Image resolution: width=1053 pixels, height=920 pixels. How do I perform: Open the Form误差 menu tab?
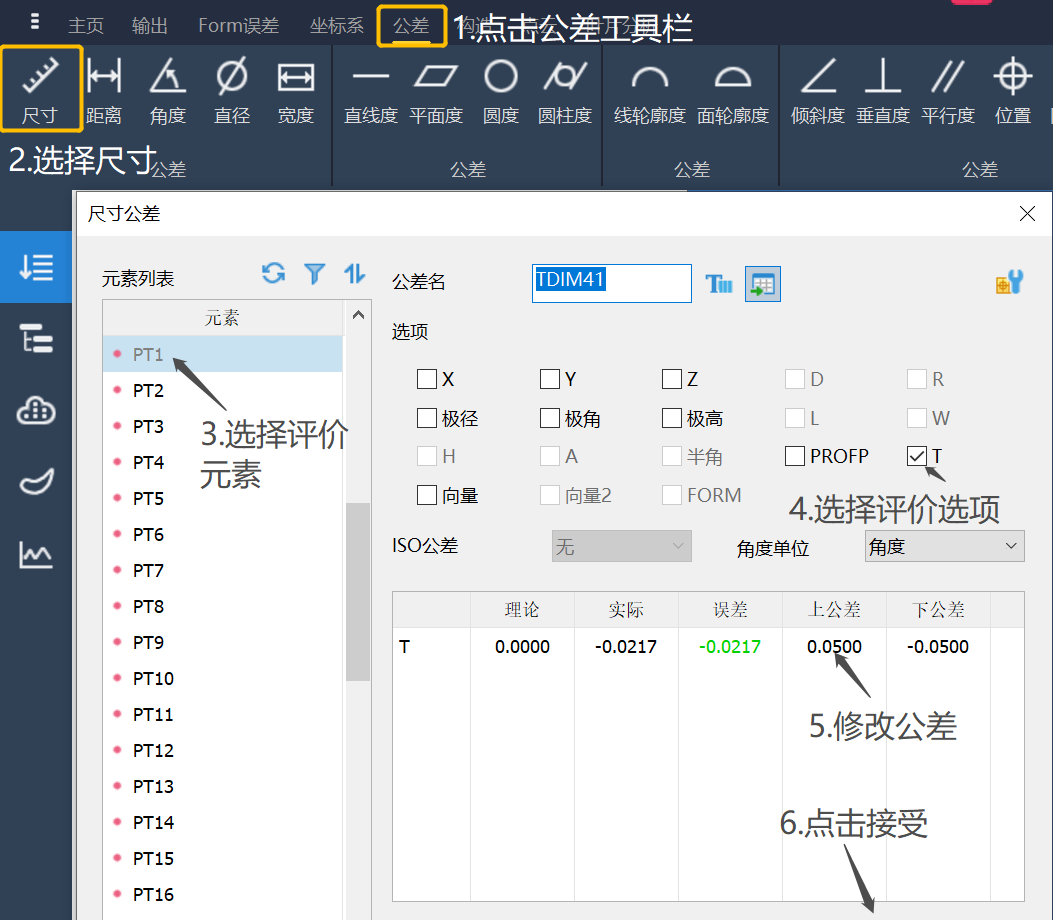click(238, 25)
